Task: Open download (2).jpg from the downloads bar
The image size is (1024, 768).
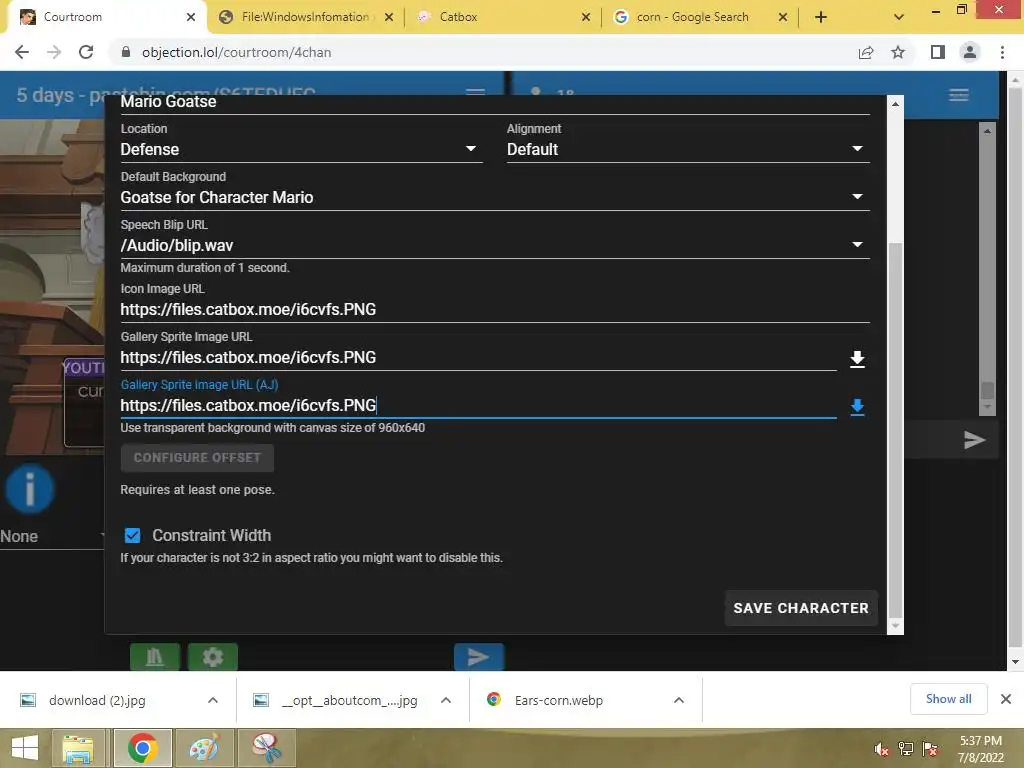Action: click(97, 700)
